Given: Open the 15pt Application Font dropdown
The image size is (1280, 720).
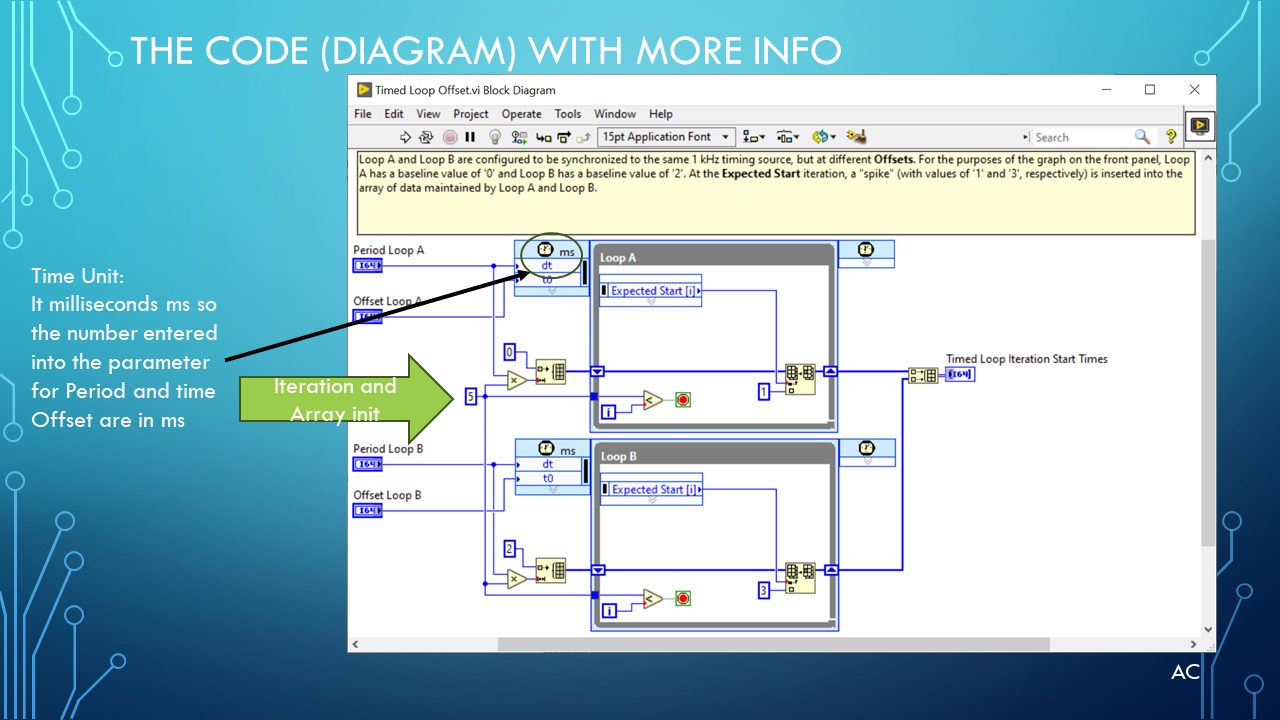Looking at the screenshot, I should [x=667, y=137].
